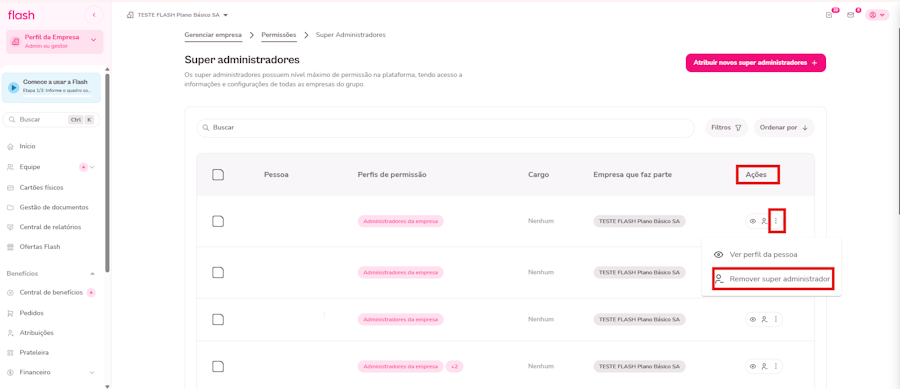The image size is (900, 389).
Task: Click the remove-person icon in the first table row
Action: [x=764, y=221]
